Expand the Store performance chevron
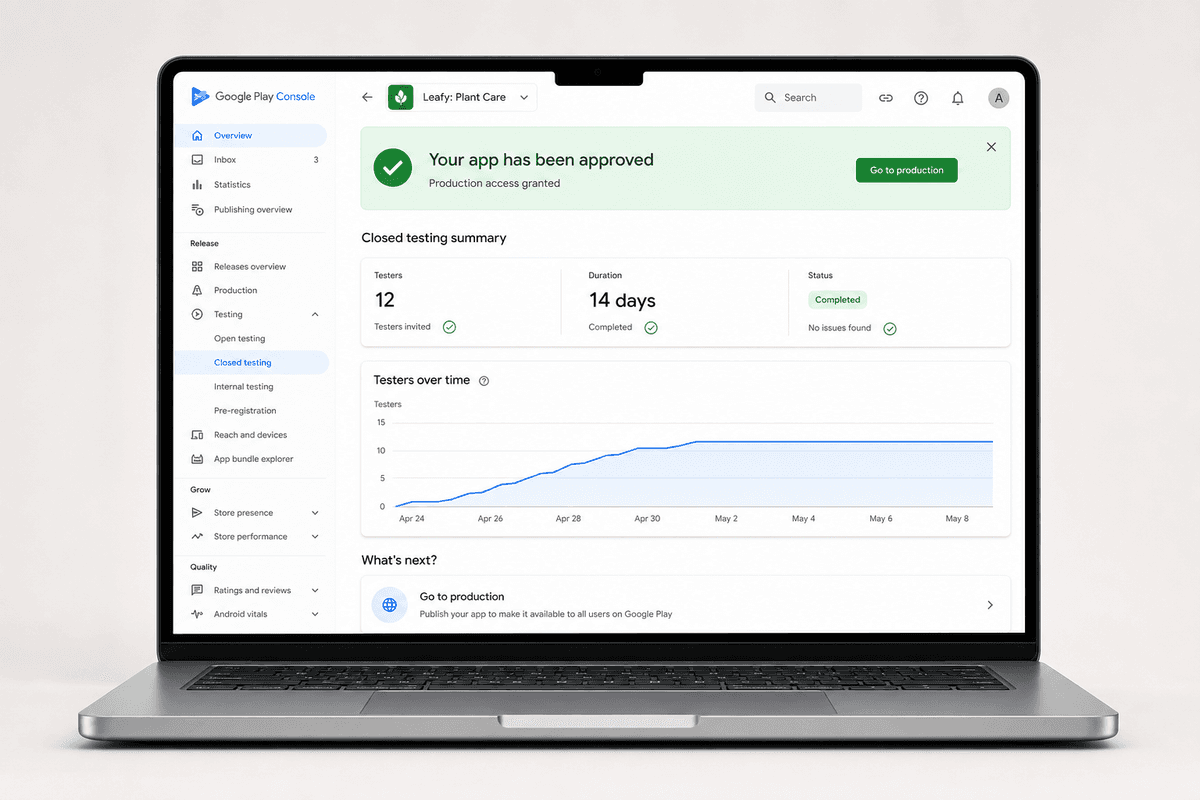The width and height of the screenshot is (1200, 800). 315,537
